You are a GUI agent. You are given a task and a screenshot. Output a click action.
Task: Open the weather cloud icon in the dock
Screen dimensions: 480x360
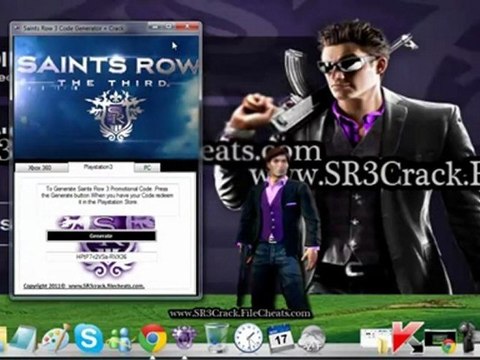pyautogui.click(x=312, y=339)
